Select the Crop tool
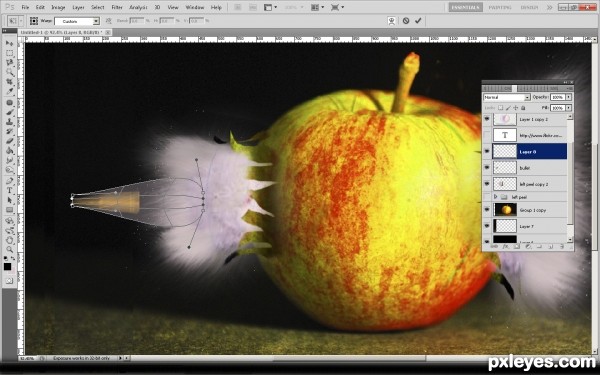 click(x=9, y=82)
